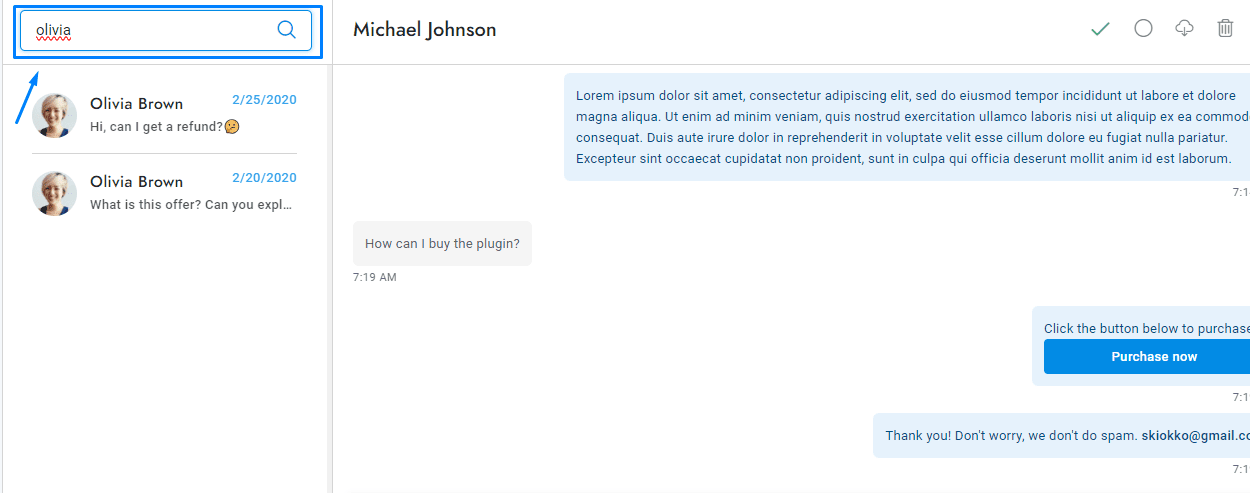Click the "Thank you! Don't worry" message bubble

[1060, 436]
